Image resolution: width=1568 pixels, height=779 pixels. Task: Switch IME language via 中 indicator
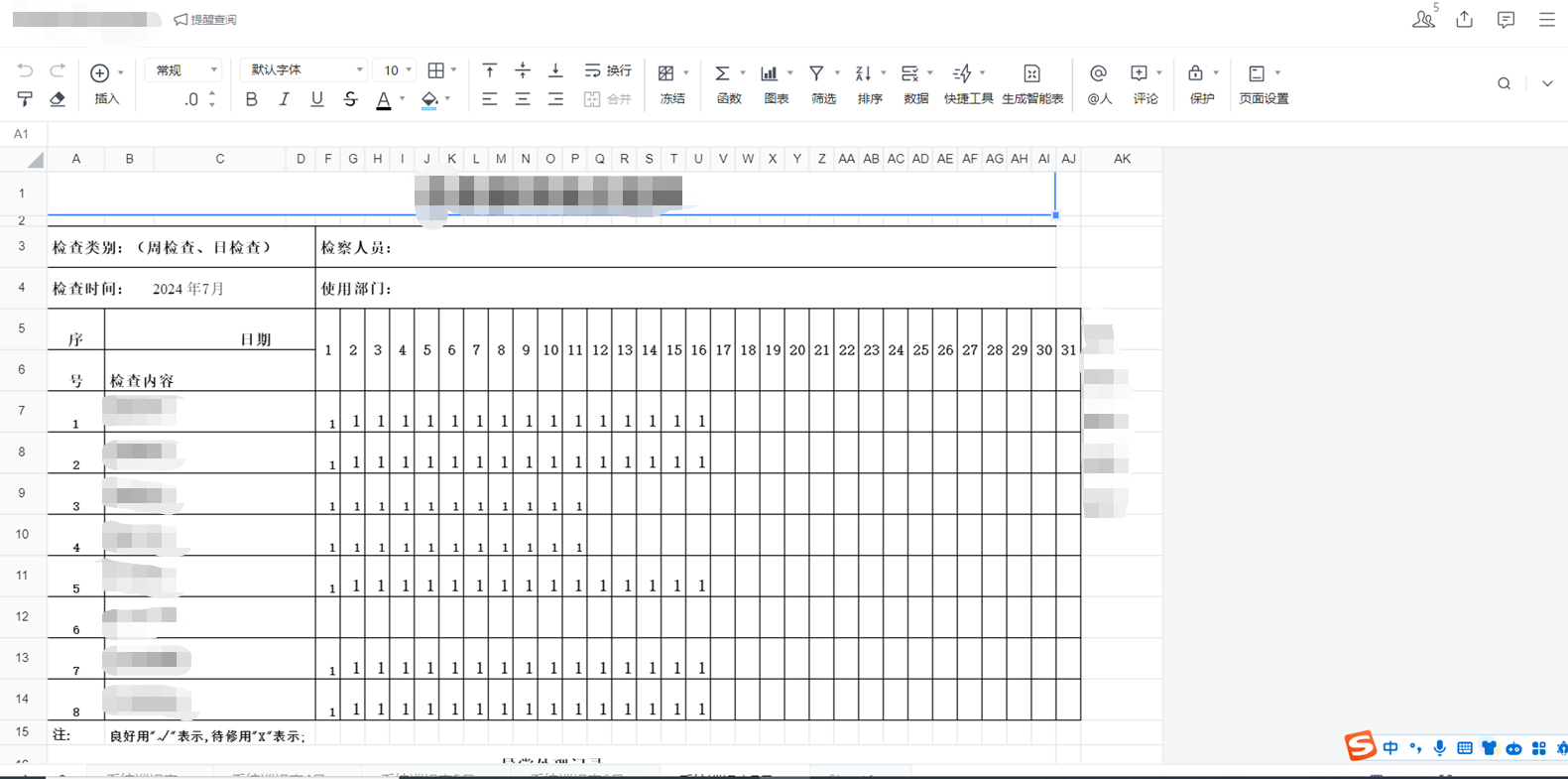point(1390,748)
